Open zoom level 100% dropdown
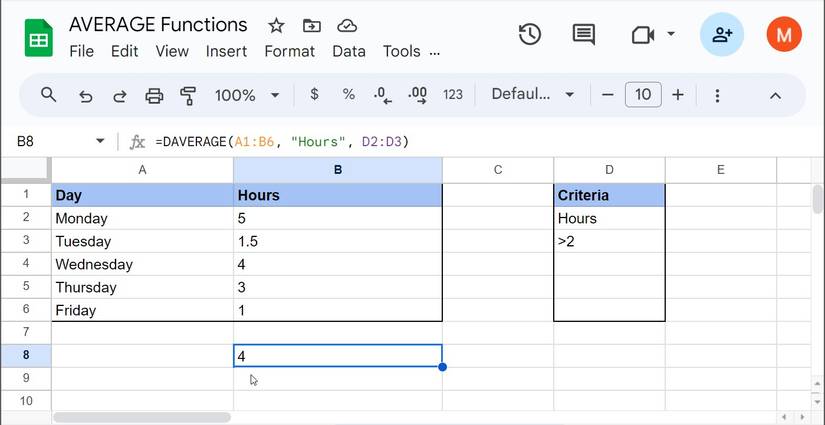Image resolution: width=825 pixels, height=425 pixels. pos(247,95)
